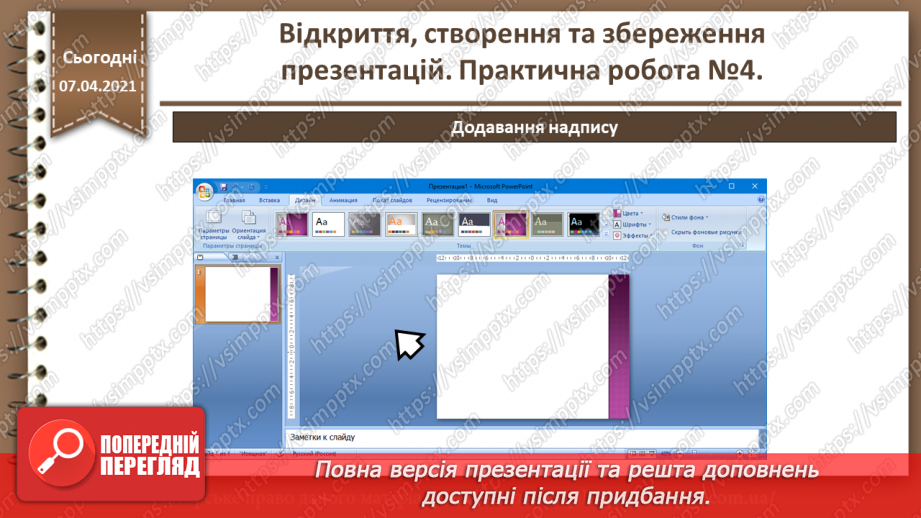Apply the olive green theme thumbnail

[x=438, y=224]
